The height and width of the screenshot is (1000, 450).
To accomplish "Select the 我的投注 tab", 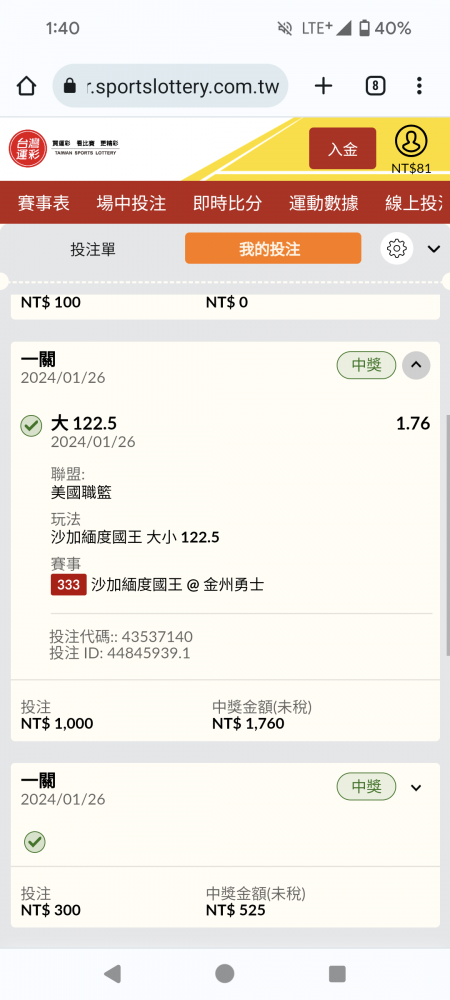I will coord(273,249).
